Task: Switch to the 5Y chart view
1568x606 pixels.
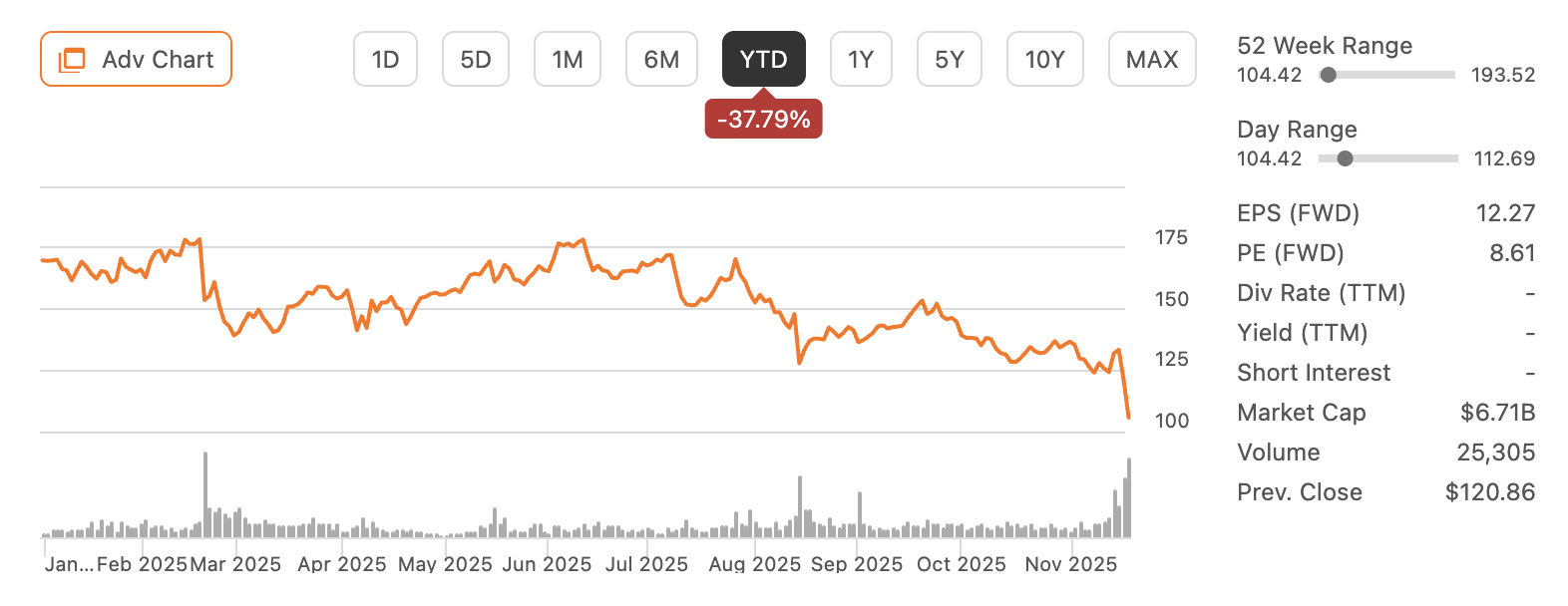Action: pos(949,59)
